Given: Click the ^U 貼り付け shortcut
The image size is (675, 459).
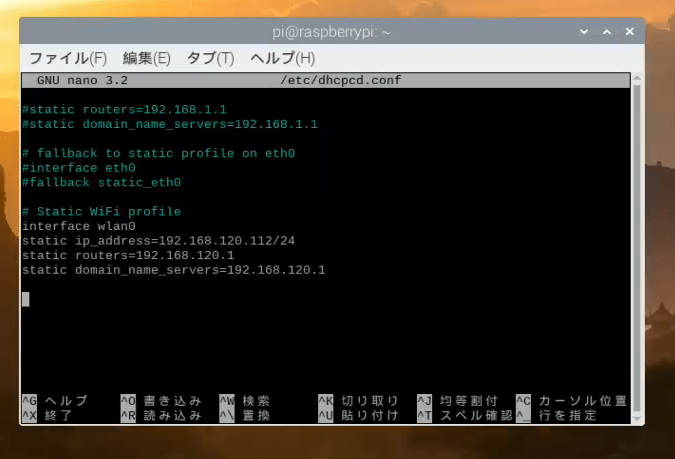Looking at the screenshot, I should tap(359, 416).
